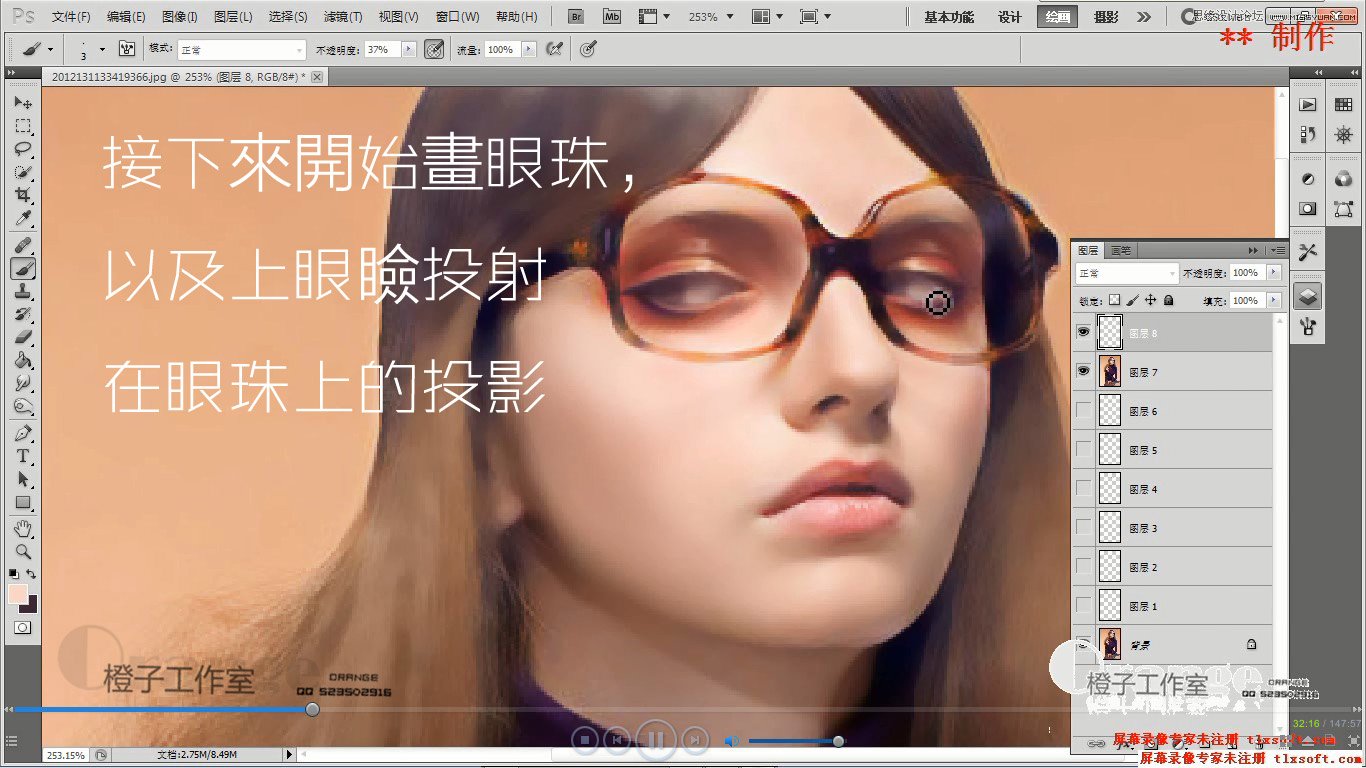The image size is (1366, 768).
Task: Select the Eyedropper tool
Action: 23,218
